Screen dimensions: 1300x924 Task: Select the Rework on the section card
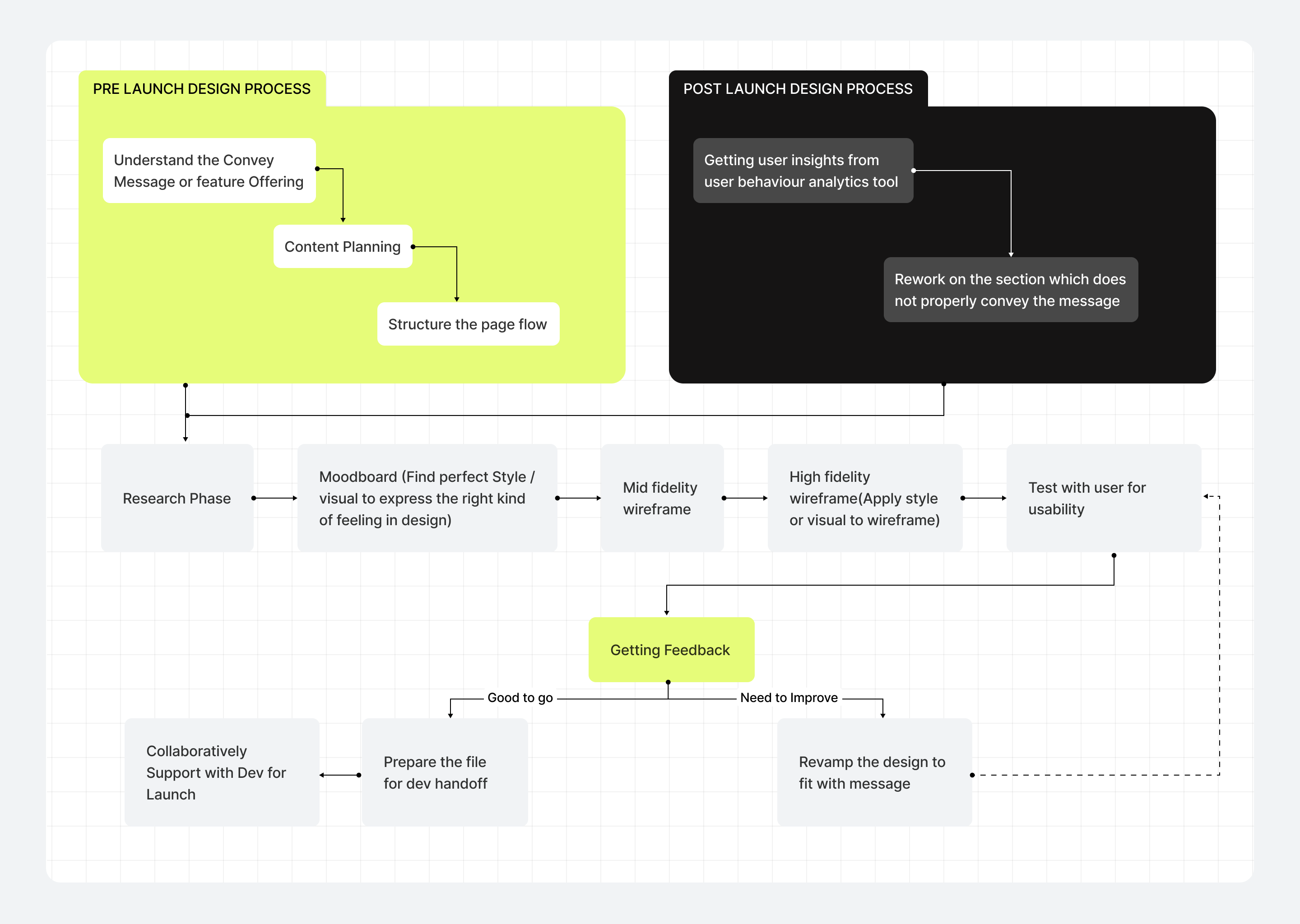click(1010, 290)
